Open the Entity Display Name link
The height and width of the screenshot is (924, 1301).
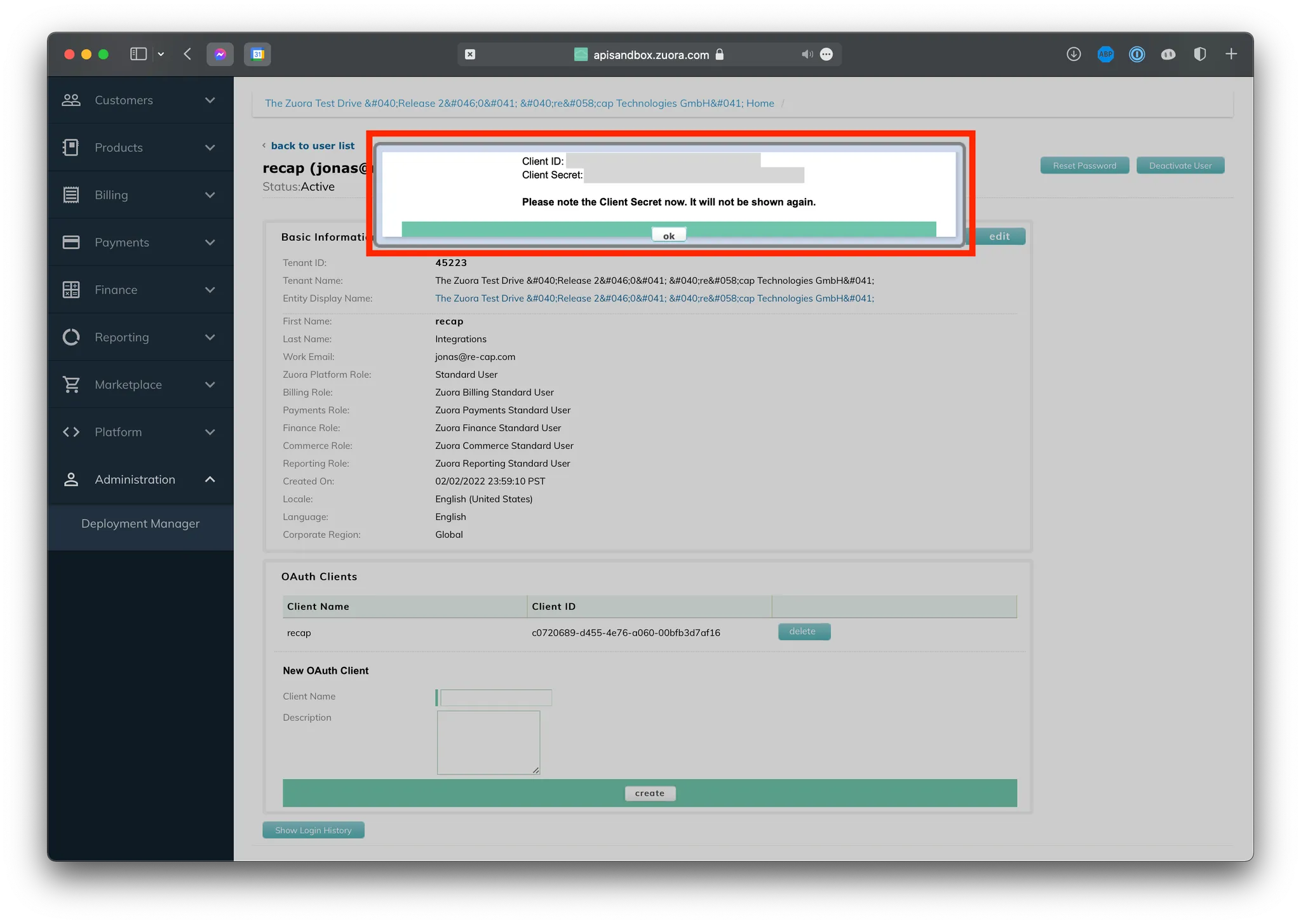tap(654, 298)
